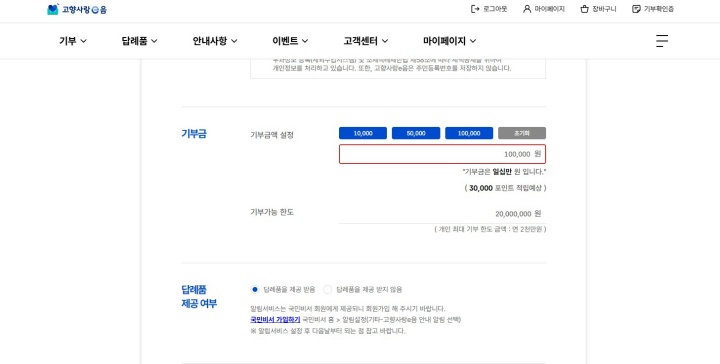Screen dimensions: 720x364
Task: Set donation amount with 10,000 button
Action: click(363, 133)
